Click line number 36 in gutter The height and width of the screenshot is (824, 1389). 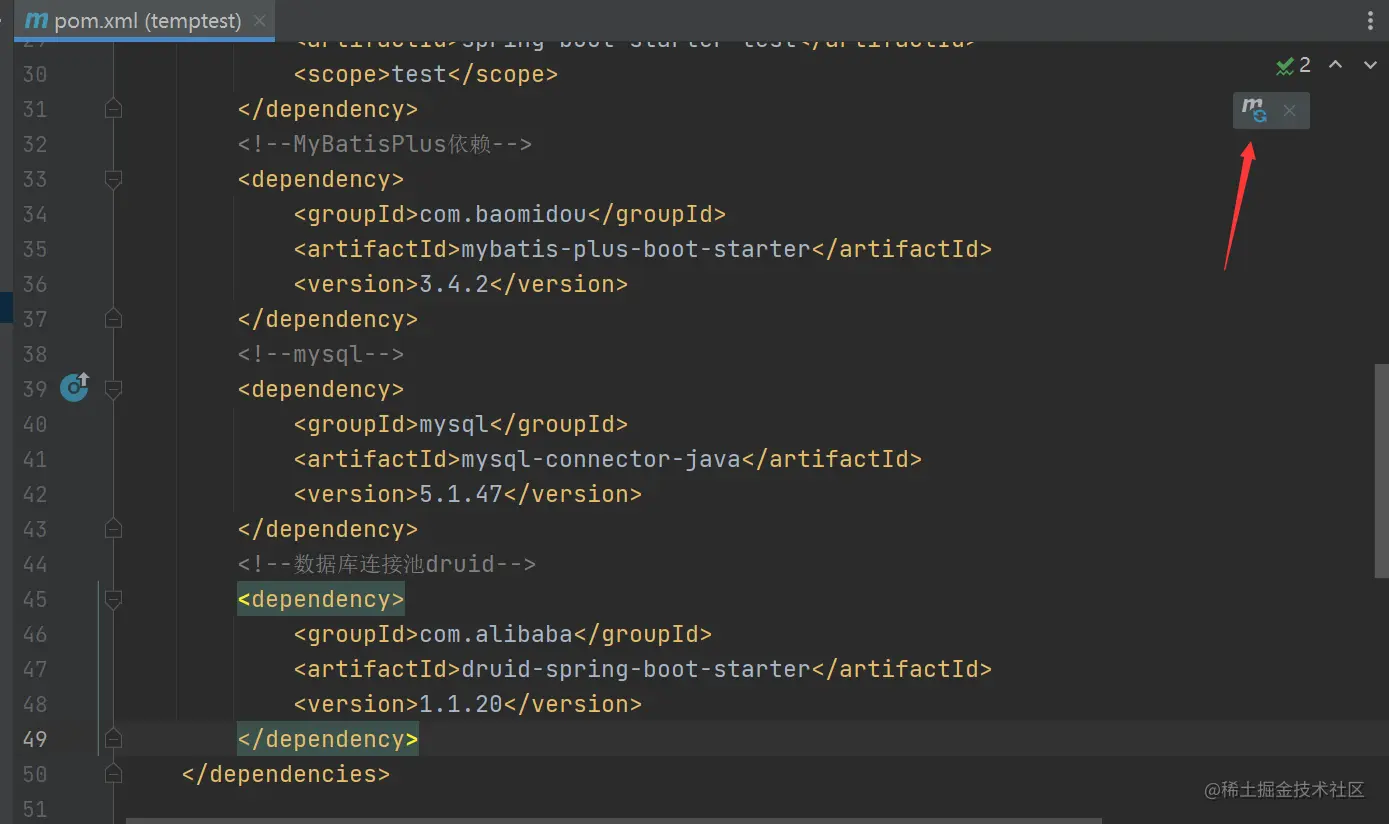pyautogui.click(x=35, y=284)
